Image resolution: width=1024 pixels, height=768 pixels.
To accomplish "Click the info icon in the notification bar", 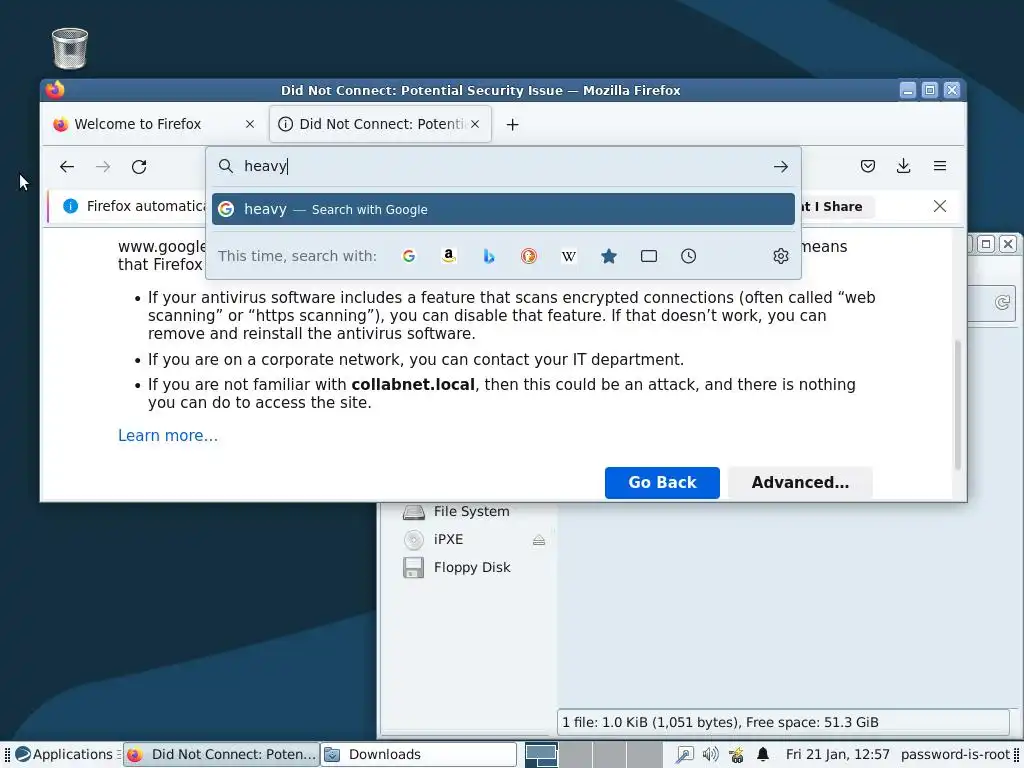I will [71, 206].
